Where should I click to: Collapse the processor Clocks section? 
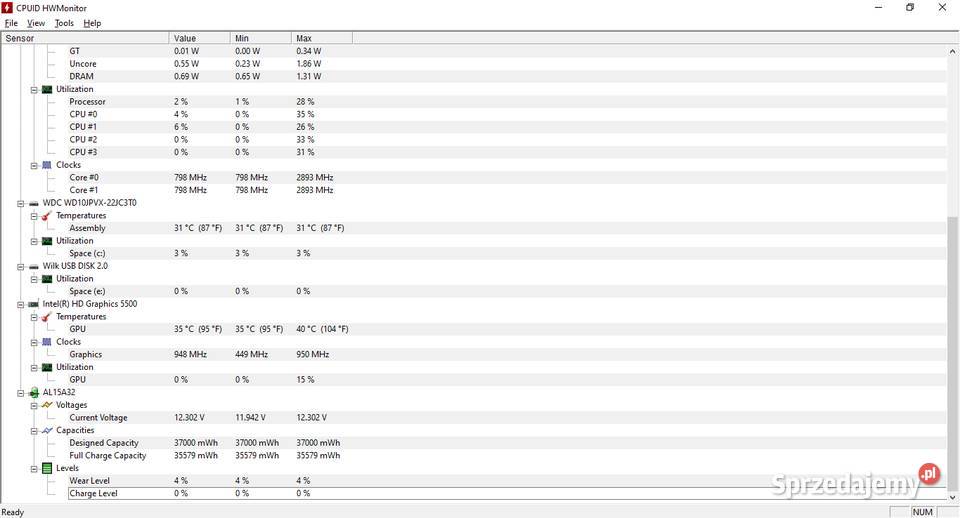click(34, 165)
